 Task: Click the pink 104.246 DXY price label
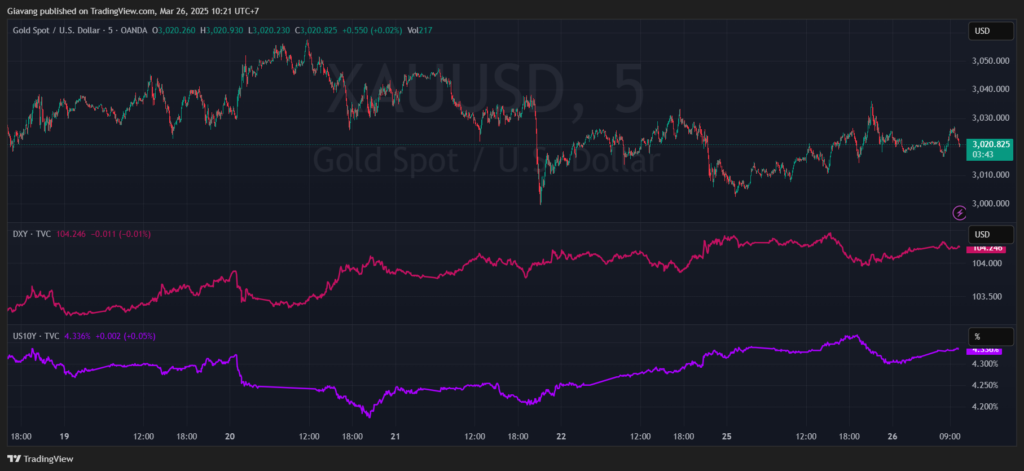[990, 247]
